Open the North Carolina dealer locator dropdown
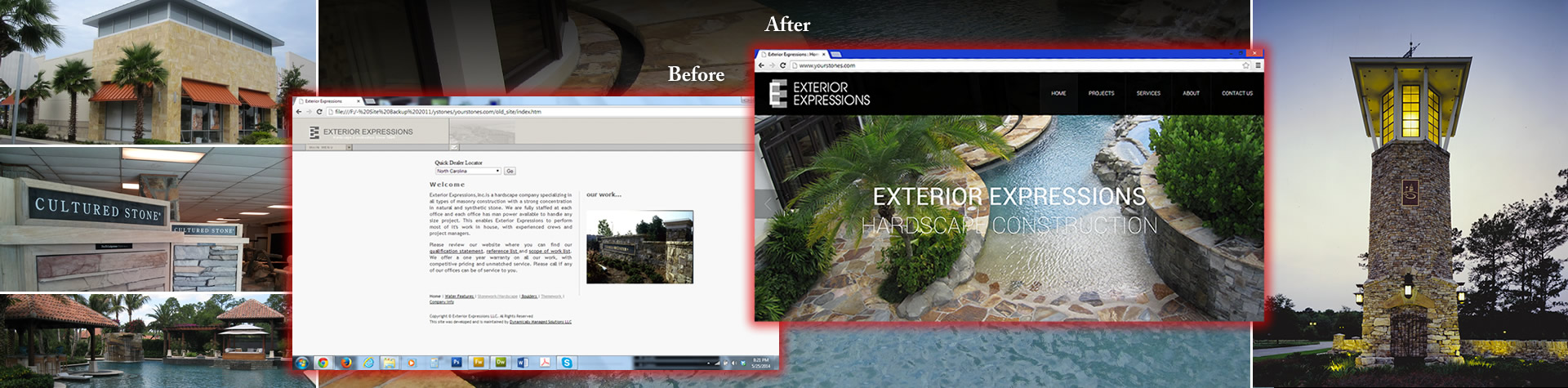Screen dimensions: 1568x388 coord(468,171)
